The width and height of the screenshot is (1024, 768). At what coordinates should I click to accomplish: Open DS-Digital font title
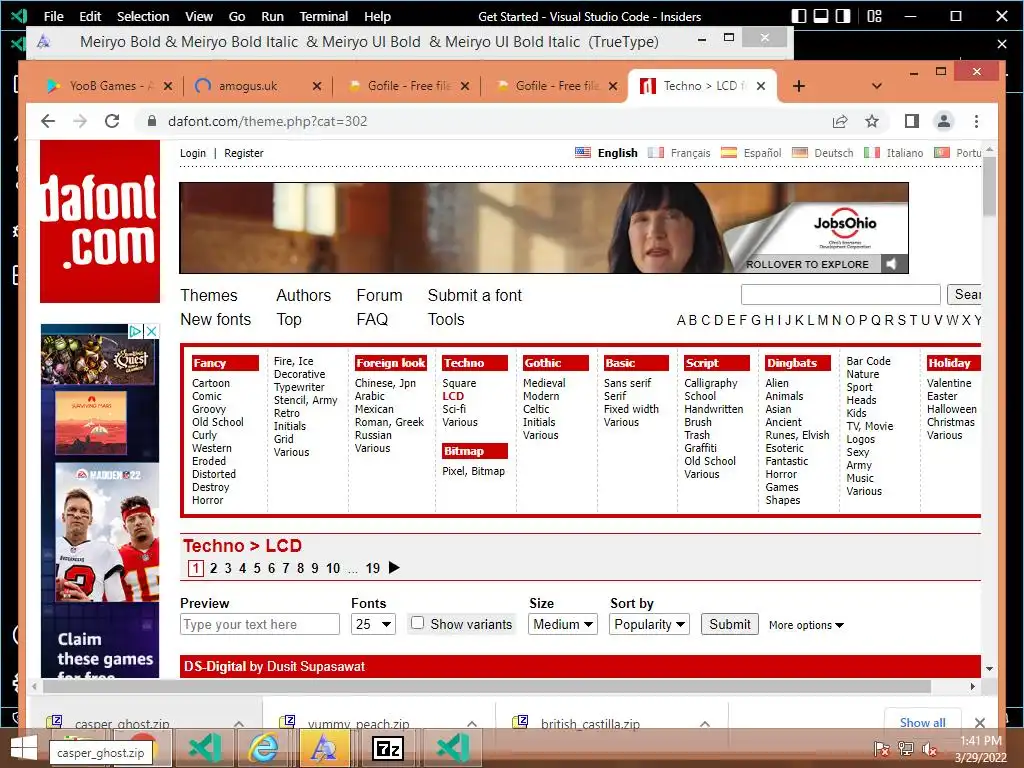tap(215, 666)
